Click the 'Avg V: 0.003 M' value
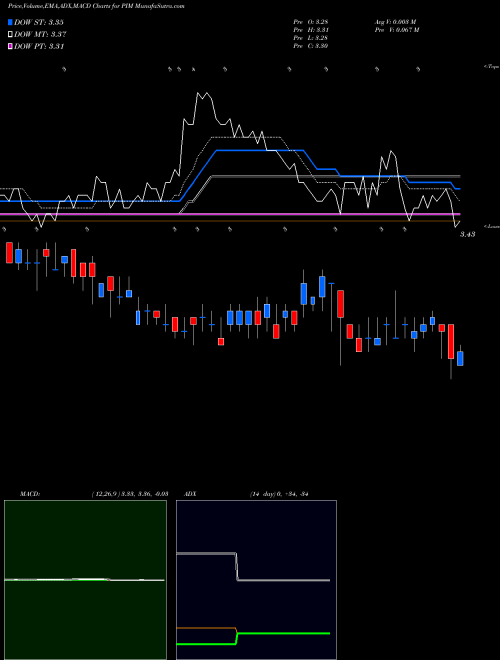500x660 pixels. point(395,21)
